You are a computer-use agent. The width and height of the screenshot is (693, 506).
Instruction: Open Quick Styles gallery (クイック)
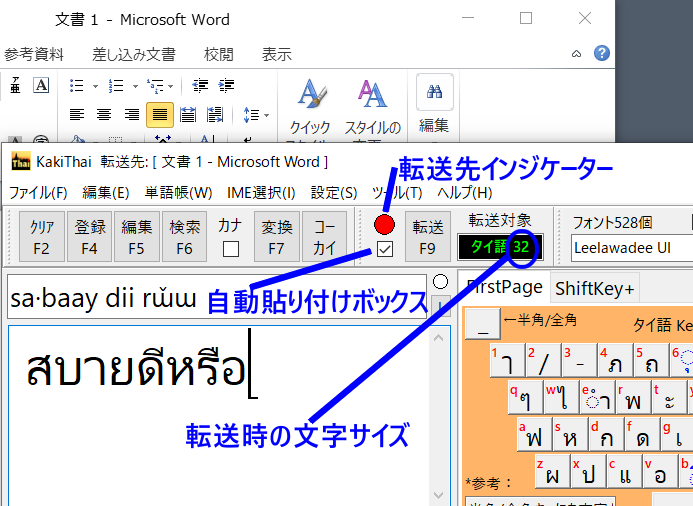[311, 108]
